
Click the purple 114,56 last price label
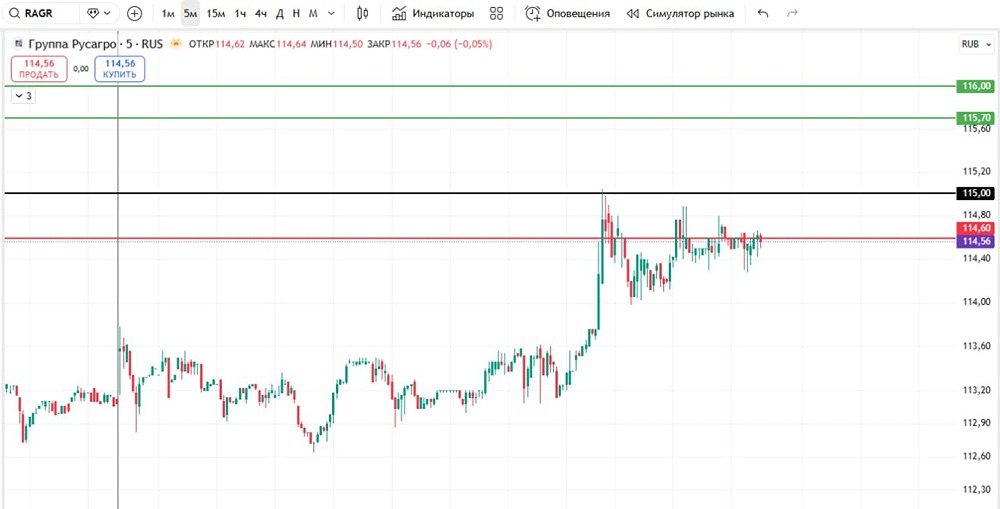pos(976,240)
